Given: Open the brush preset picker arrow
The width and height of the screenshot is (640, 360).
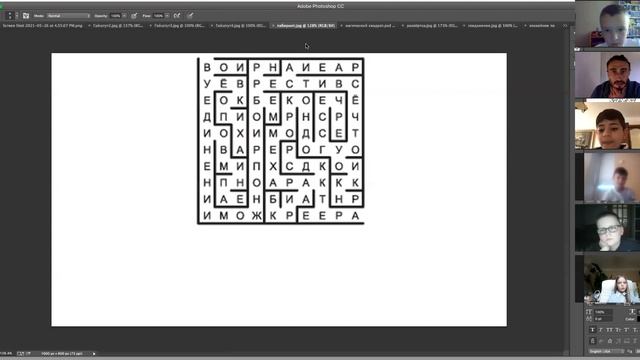Looking at the screenshot, I should click(x=17, y=16).
